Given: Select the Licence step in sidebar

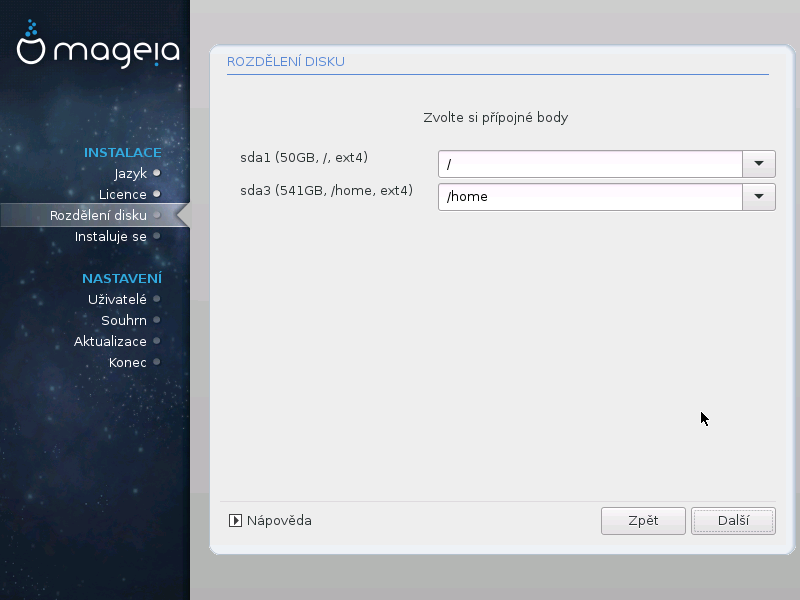Looking at the screenshot, I should tap(122, 194).
